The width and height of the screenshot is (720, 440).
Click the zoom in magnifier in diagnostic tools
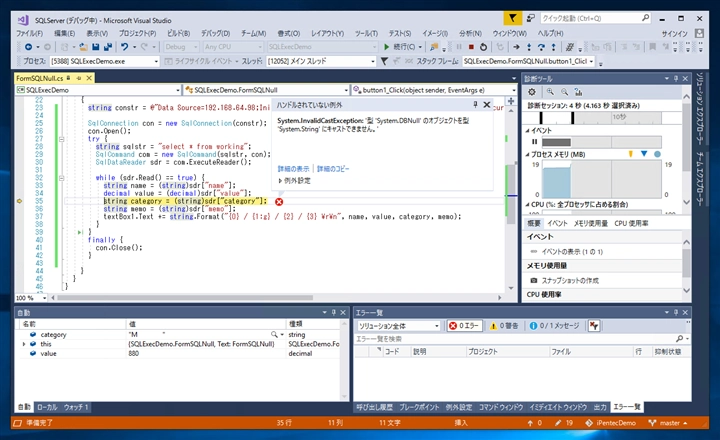[550, 92]
